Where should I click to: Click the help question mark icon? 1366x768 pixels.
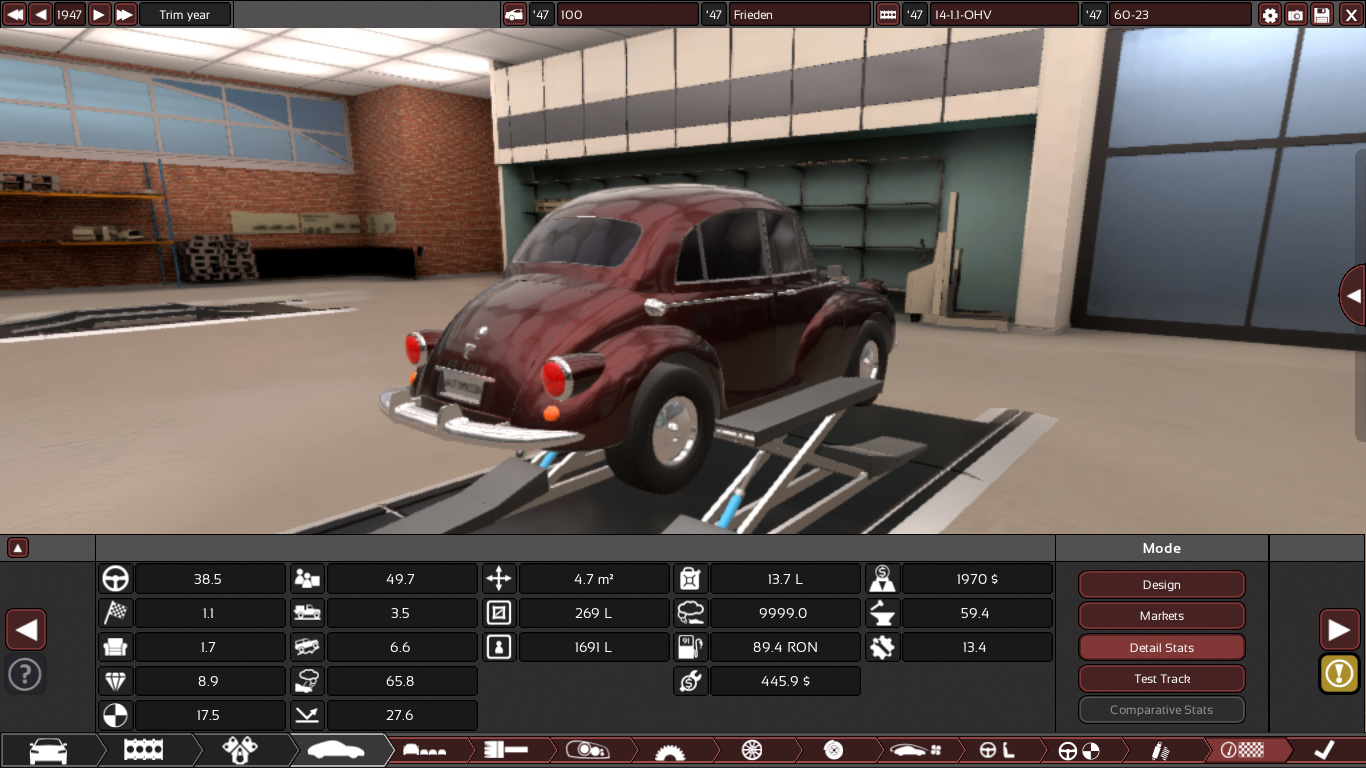[25, 674]
